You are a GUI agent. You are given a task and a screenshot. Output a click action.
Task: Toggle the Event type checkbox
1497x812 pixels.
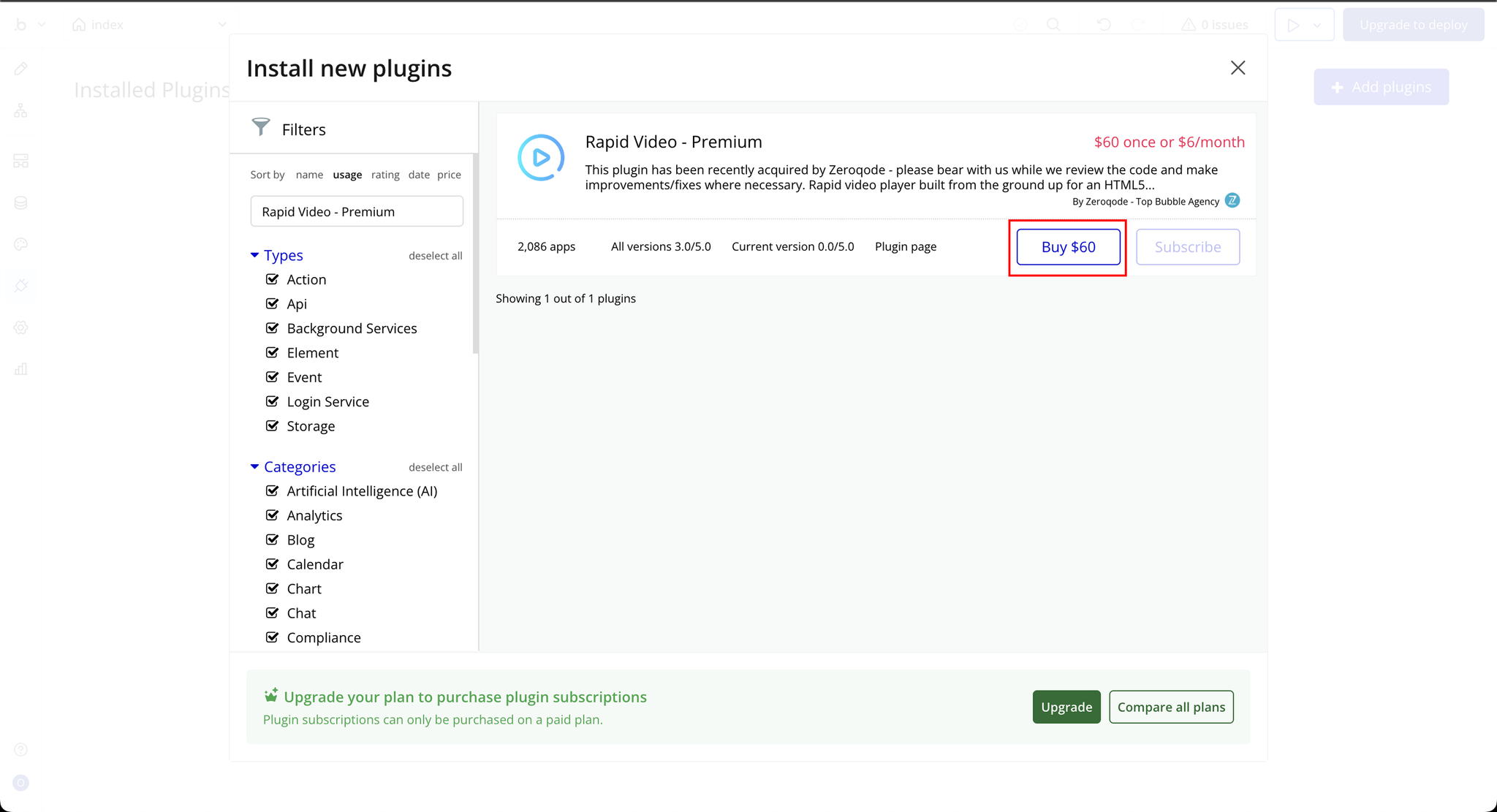point(272,377)
